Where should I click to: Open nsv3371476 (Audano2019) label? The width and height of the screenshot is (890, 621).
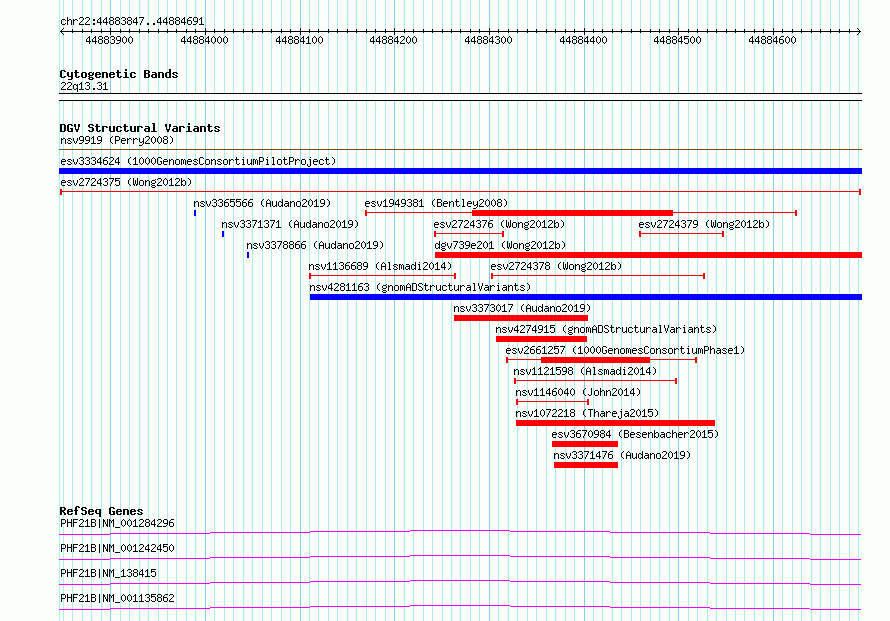[x=622, y=455]
